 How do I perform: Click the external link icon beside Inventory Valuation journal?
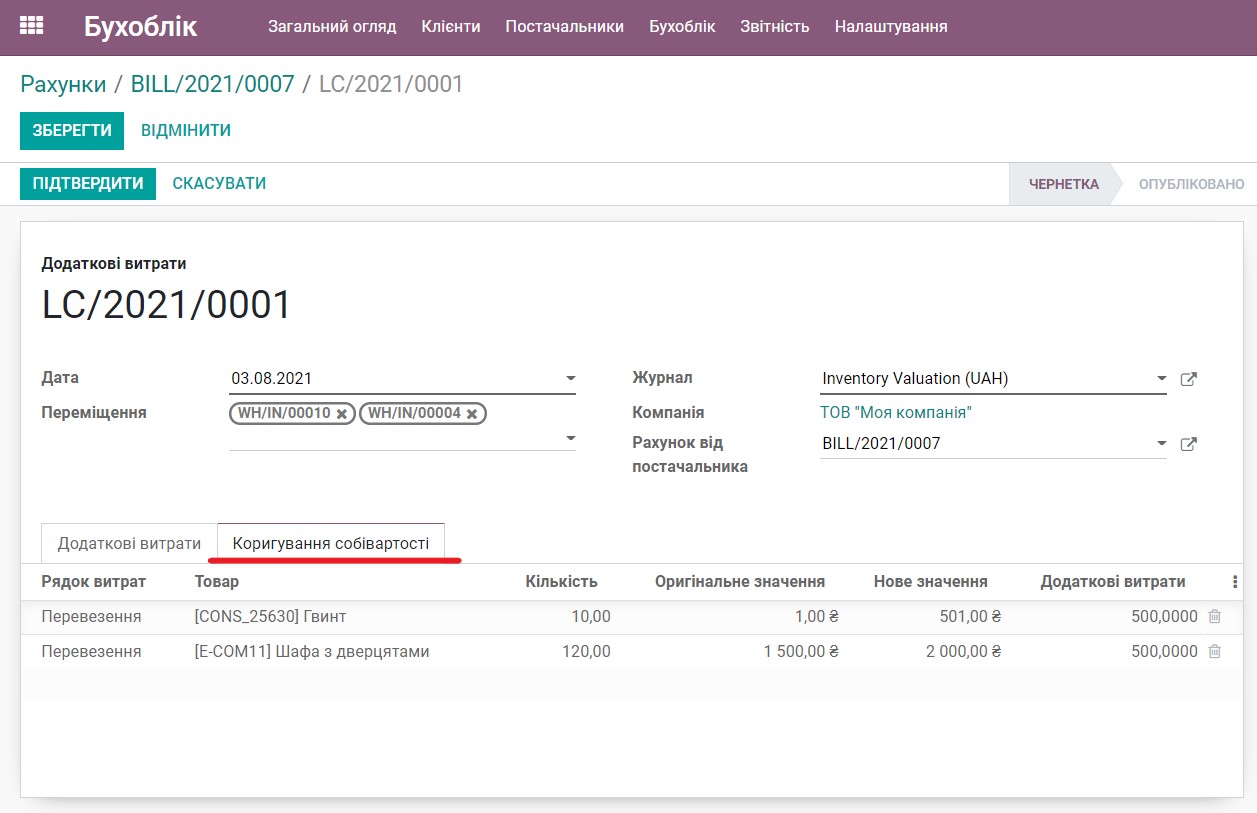pos(1189,378)
